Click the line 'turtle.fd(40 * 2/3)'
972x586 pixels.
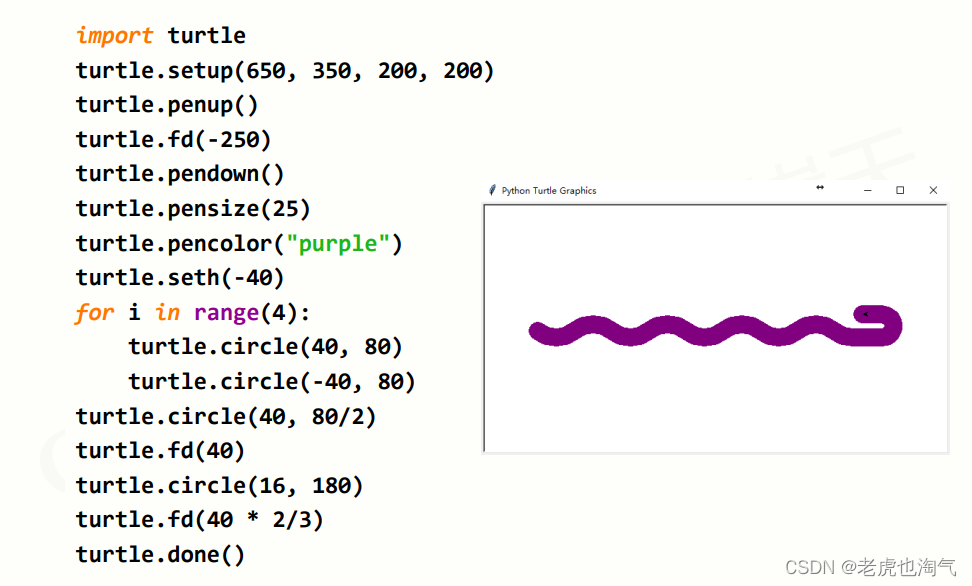point(200,520)
